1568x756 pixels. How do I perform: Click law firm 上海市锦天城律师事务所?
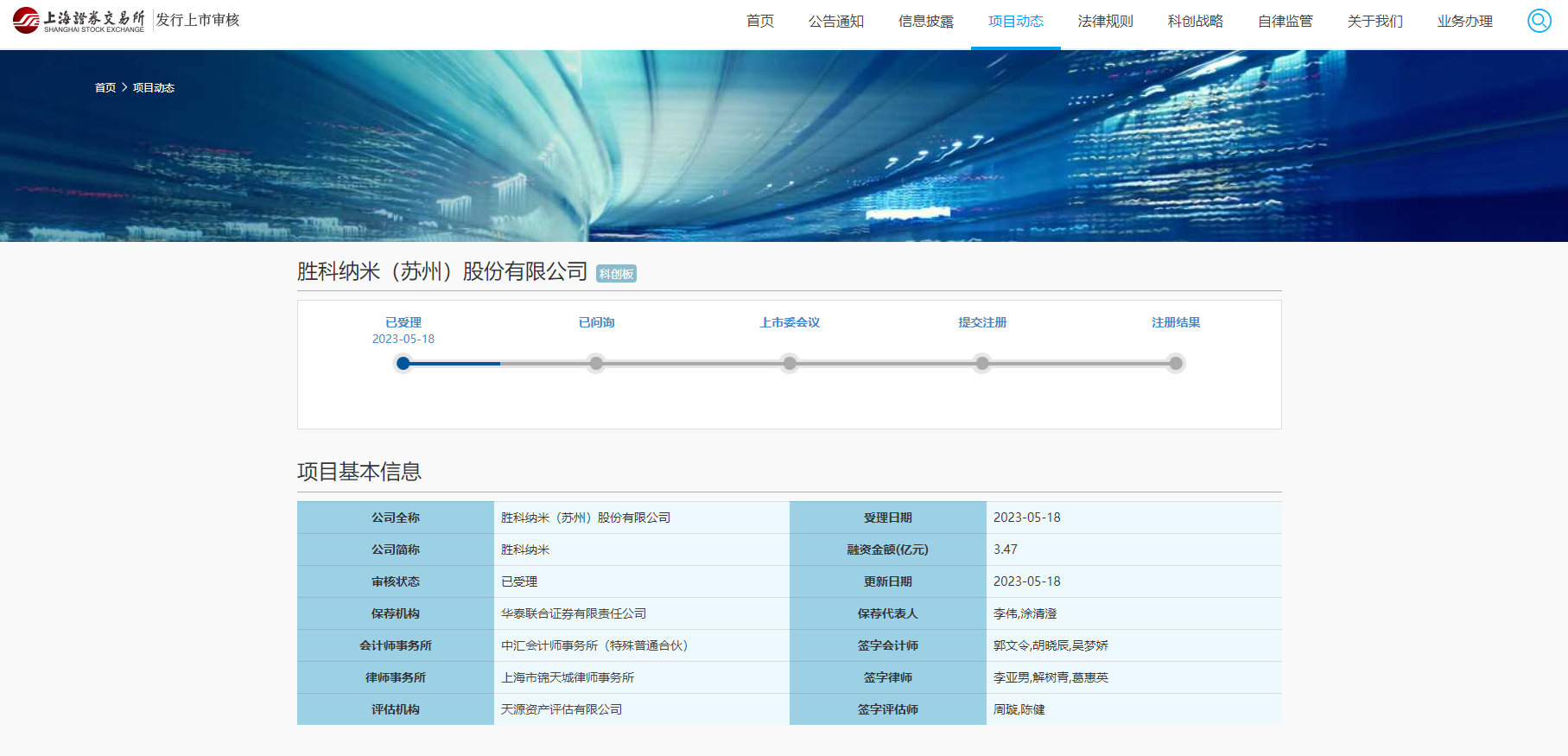point(568,677)
